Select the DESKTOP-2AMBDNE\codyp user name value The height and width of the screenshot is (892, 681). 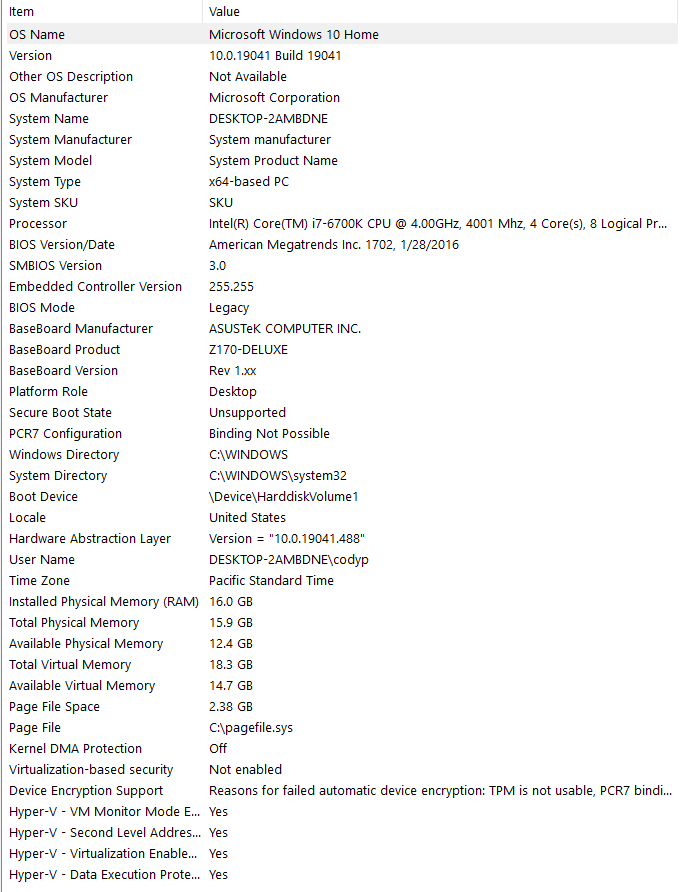(x=288, y=560)
